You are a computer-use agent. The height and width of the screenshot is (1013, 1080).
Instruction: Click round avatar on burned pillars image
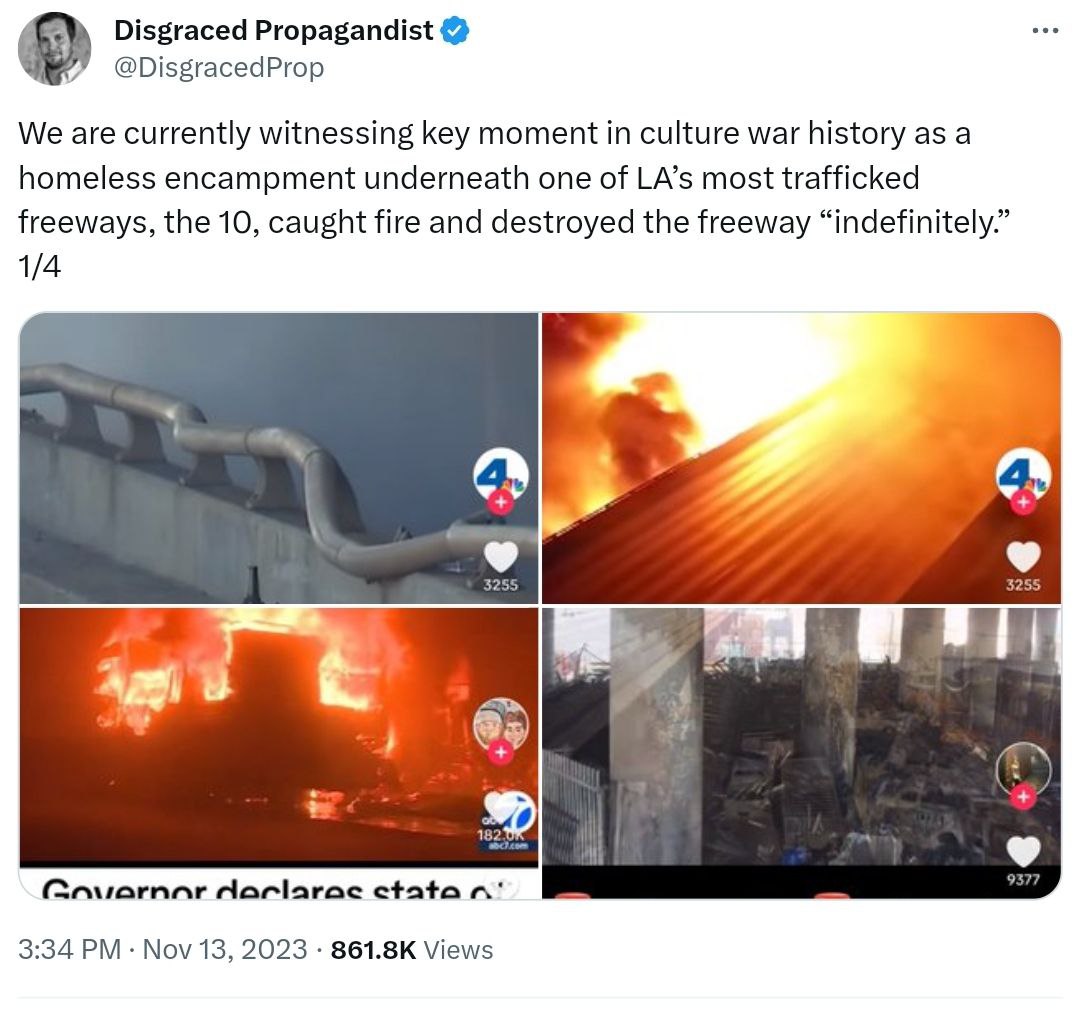pos(1024,770)
